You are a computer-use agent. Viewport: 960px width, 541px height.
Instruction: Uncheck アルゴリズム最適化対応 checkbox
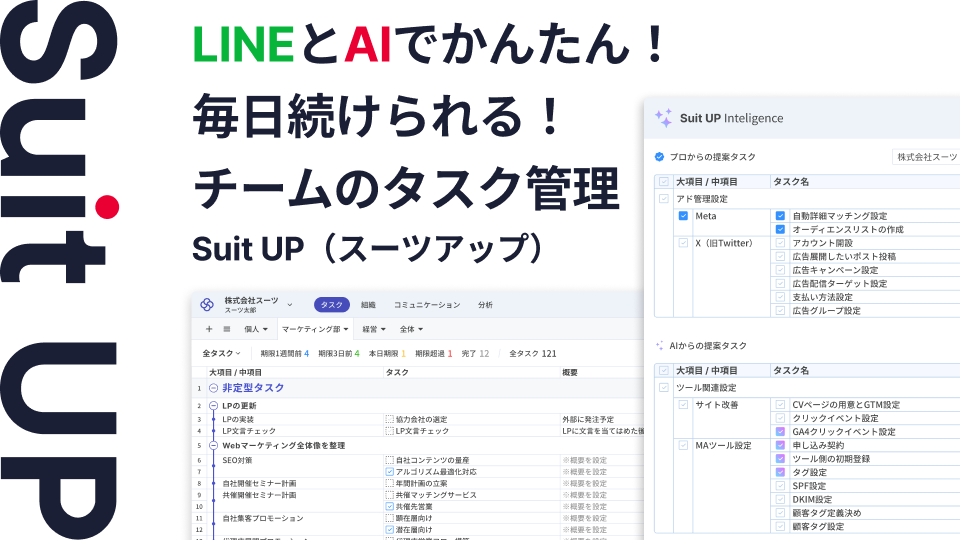click(389, 472)
